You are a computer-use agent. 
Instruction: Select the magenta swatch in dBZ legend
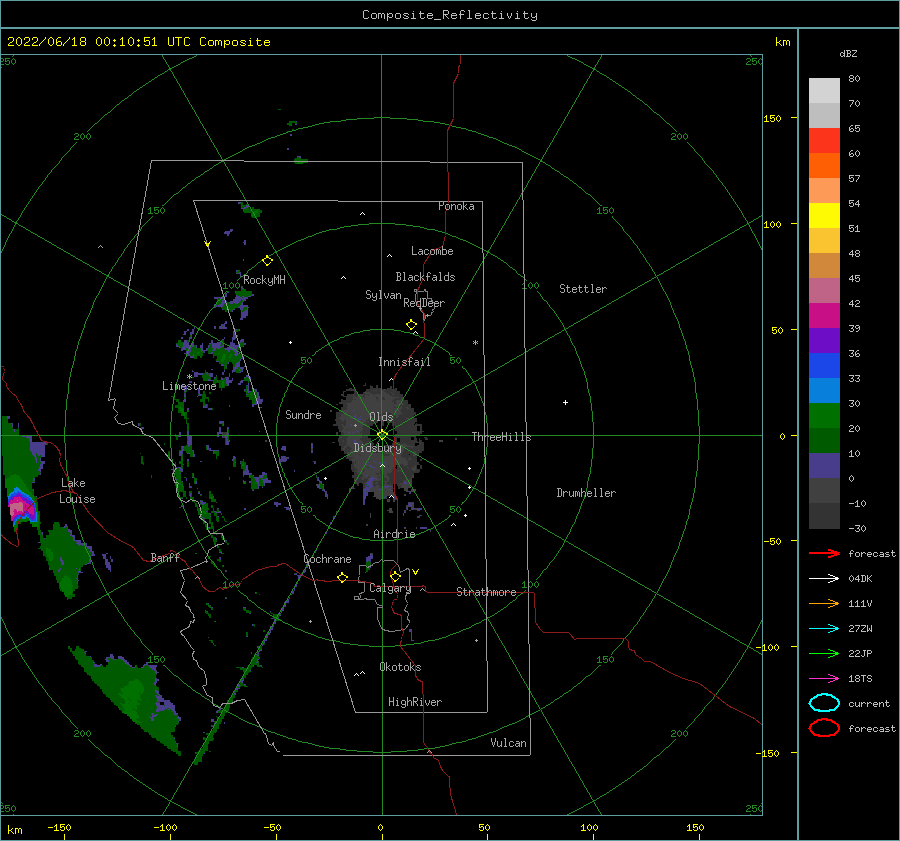pyautogui.click(x=824, y=315)
